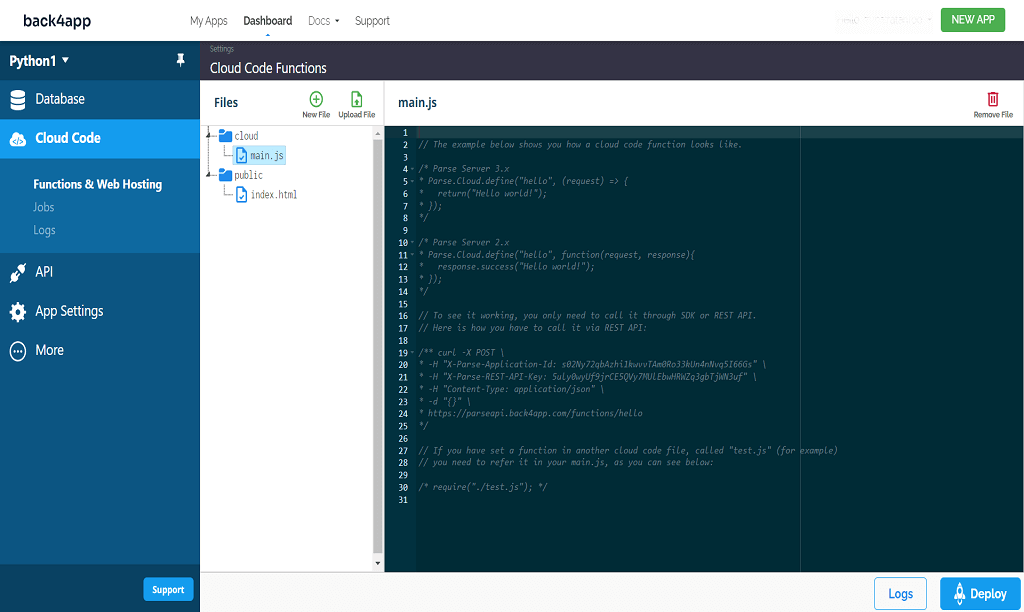This screenshot has height=612, width=1024.
Task: Open the Python1 app selector dropdown
Action: pos(39,61)
